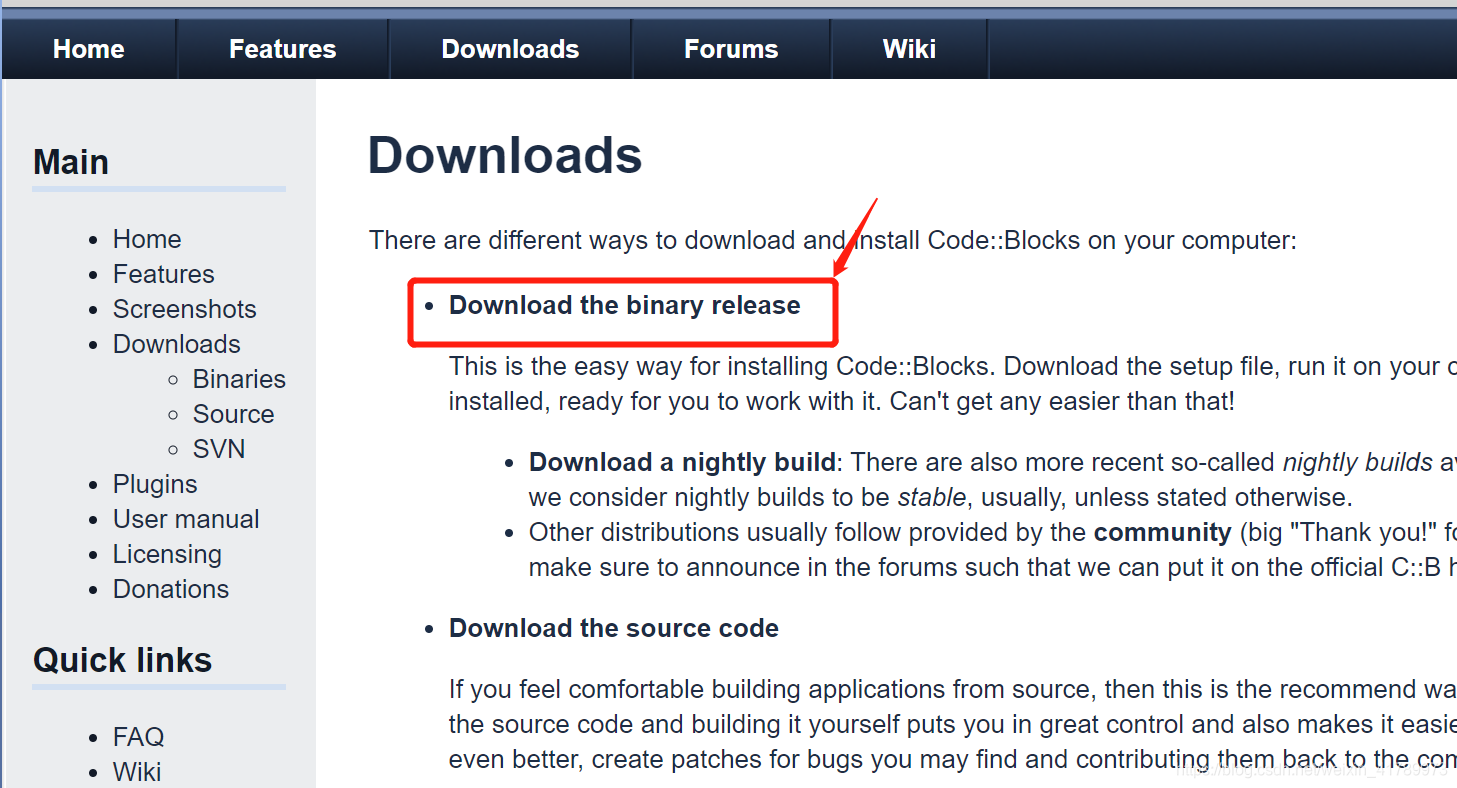Click 'Download a nightly build' link

click(x=682, y=462)
